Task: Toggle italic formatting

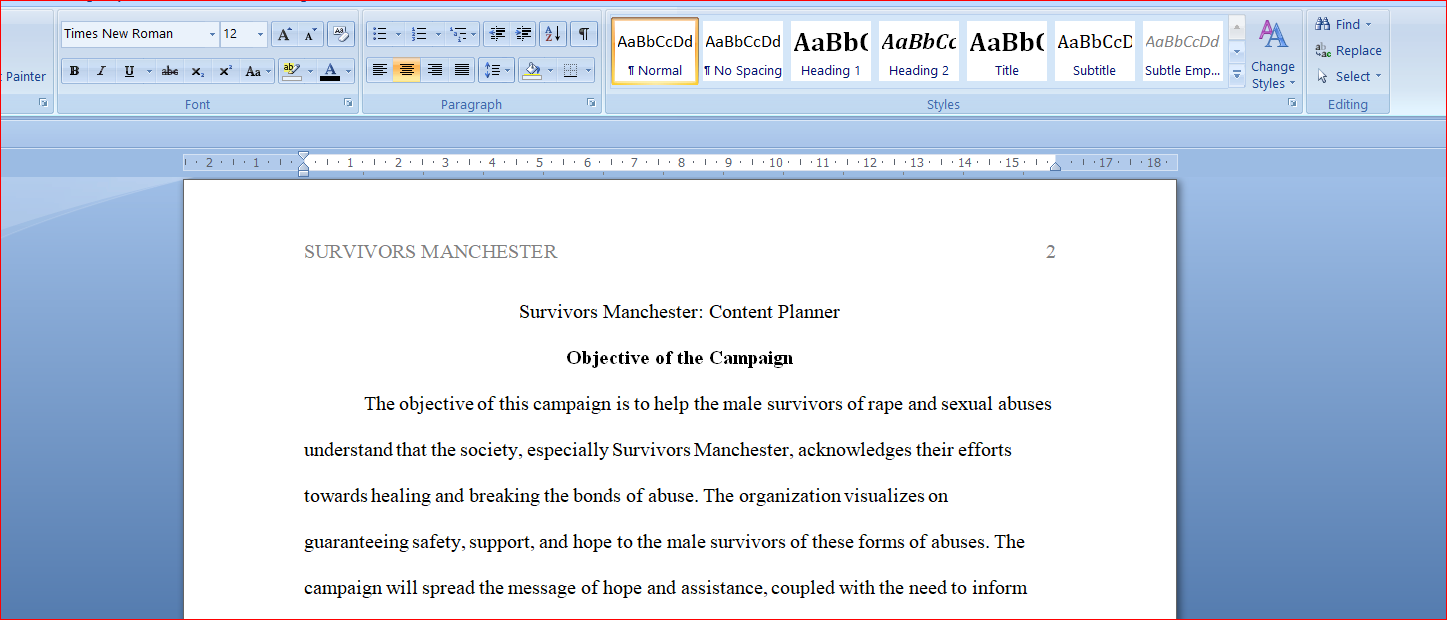Action: pos(101,71)
